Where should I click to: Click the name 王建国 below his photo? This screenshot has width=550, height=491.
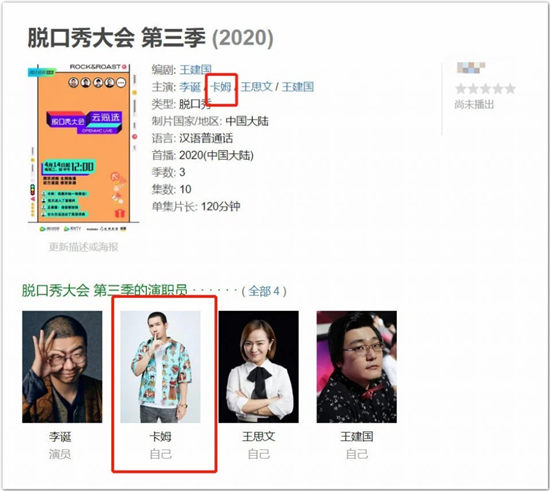357,437
